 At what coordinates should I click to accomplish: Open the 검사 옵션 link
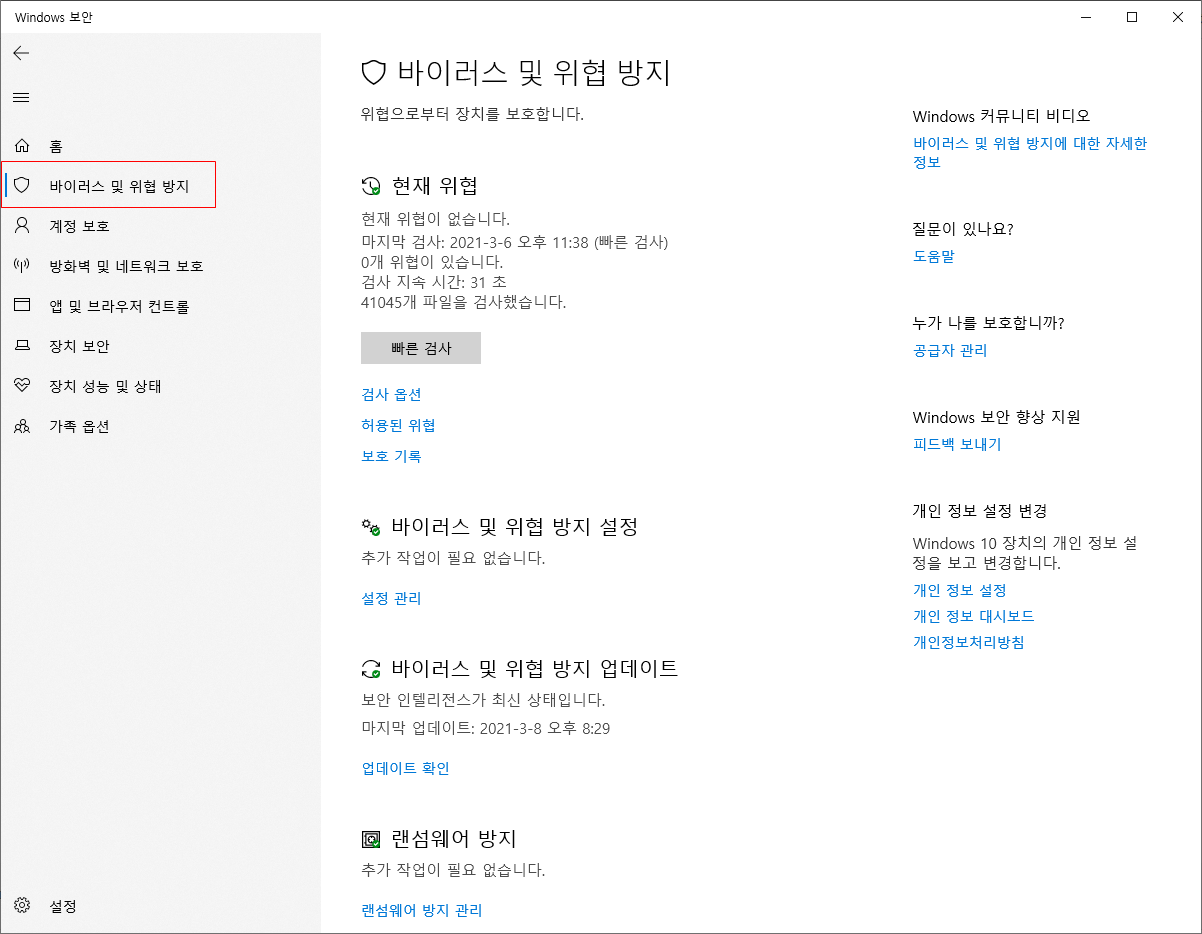click(391, 394)
